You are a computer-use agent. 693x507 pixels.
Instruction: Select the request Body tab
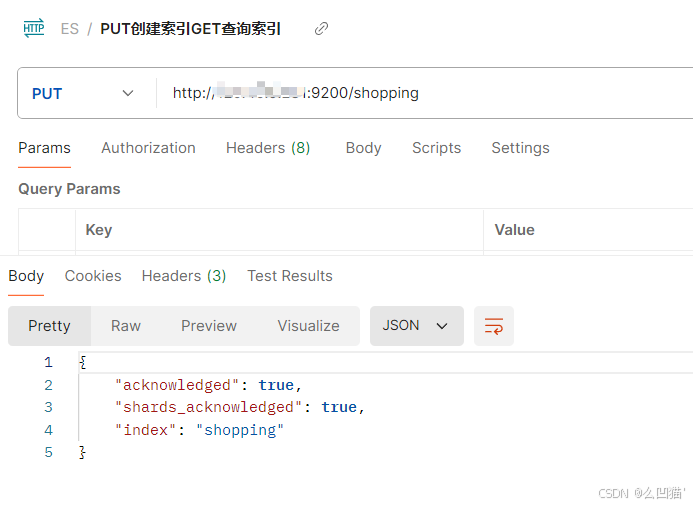(x=363, y=148)
